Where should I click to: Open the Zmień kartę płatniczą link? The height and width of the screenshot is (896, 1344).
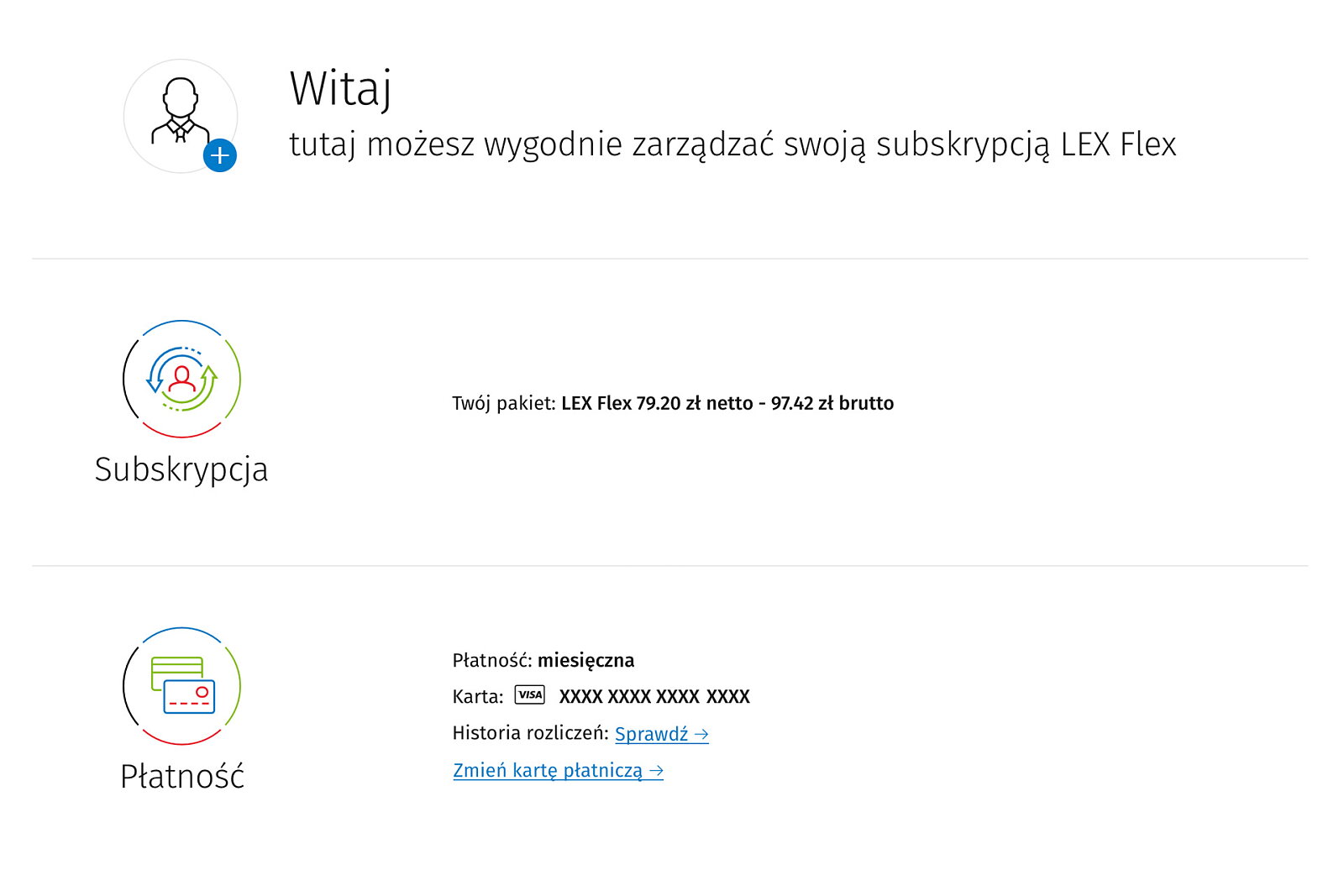point(548,771)
